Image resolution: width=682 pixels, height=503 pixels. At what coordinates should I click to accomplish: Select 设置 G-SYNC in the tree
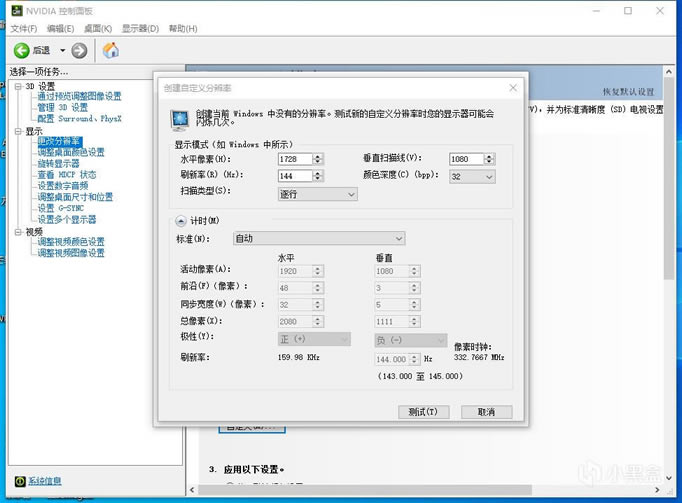point(60,208)
